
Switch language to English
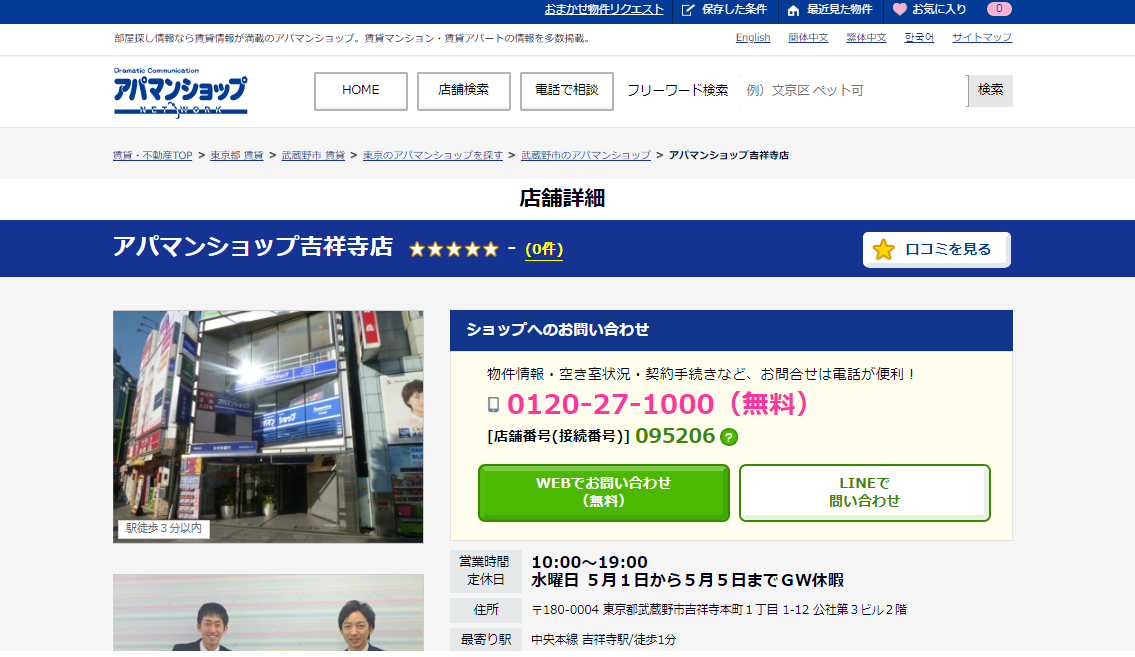point(753,38)
